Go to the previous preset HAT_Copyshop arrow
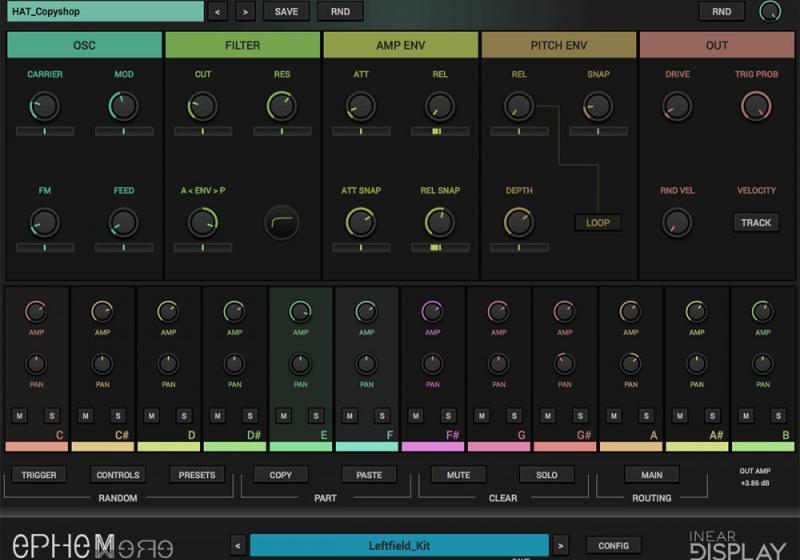This screenshot has height=560, width=800. point(219,12)
